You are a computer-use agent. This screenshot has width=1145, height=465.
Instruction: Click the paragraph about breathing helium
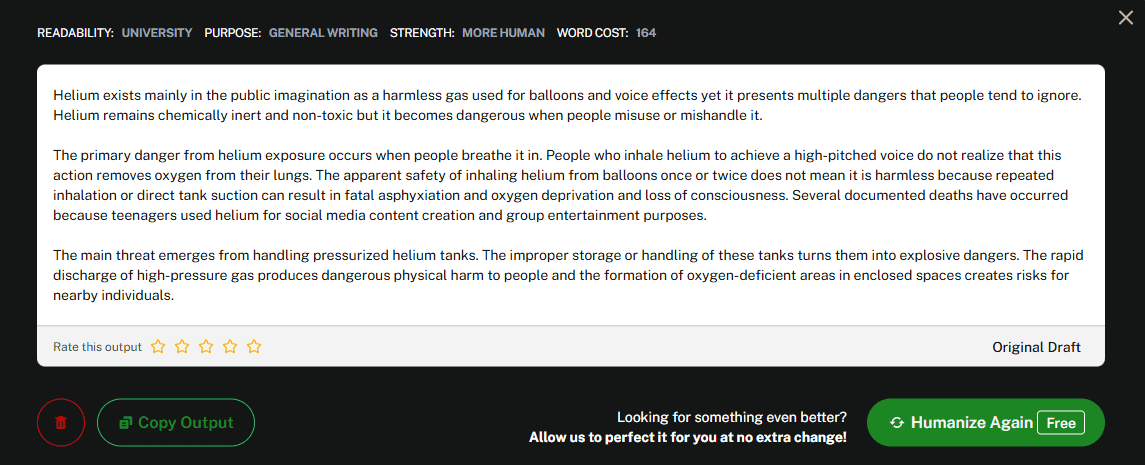(x=567, y=185)
